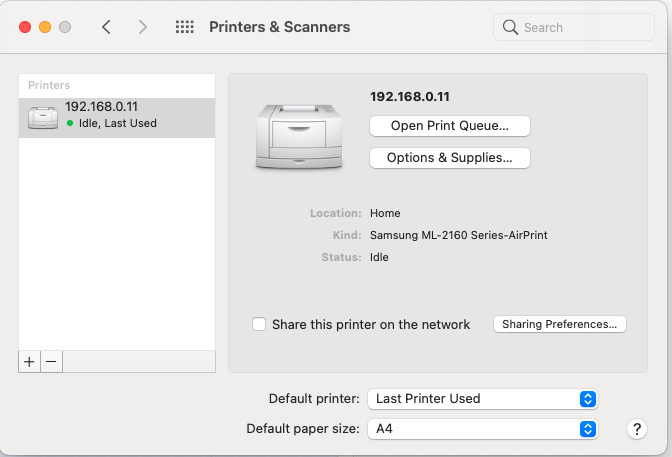Minimize the window with the yellow button
This screenshot has width=672, height=457.
pos(45,27)
